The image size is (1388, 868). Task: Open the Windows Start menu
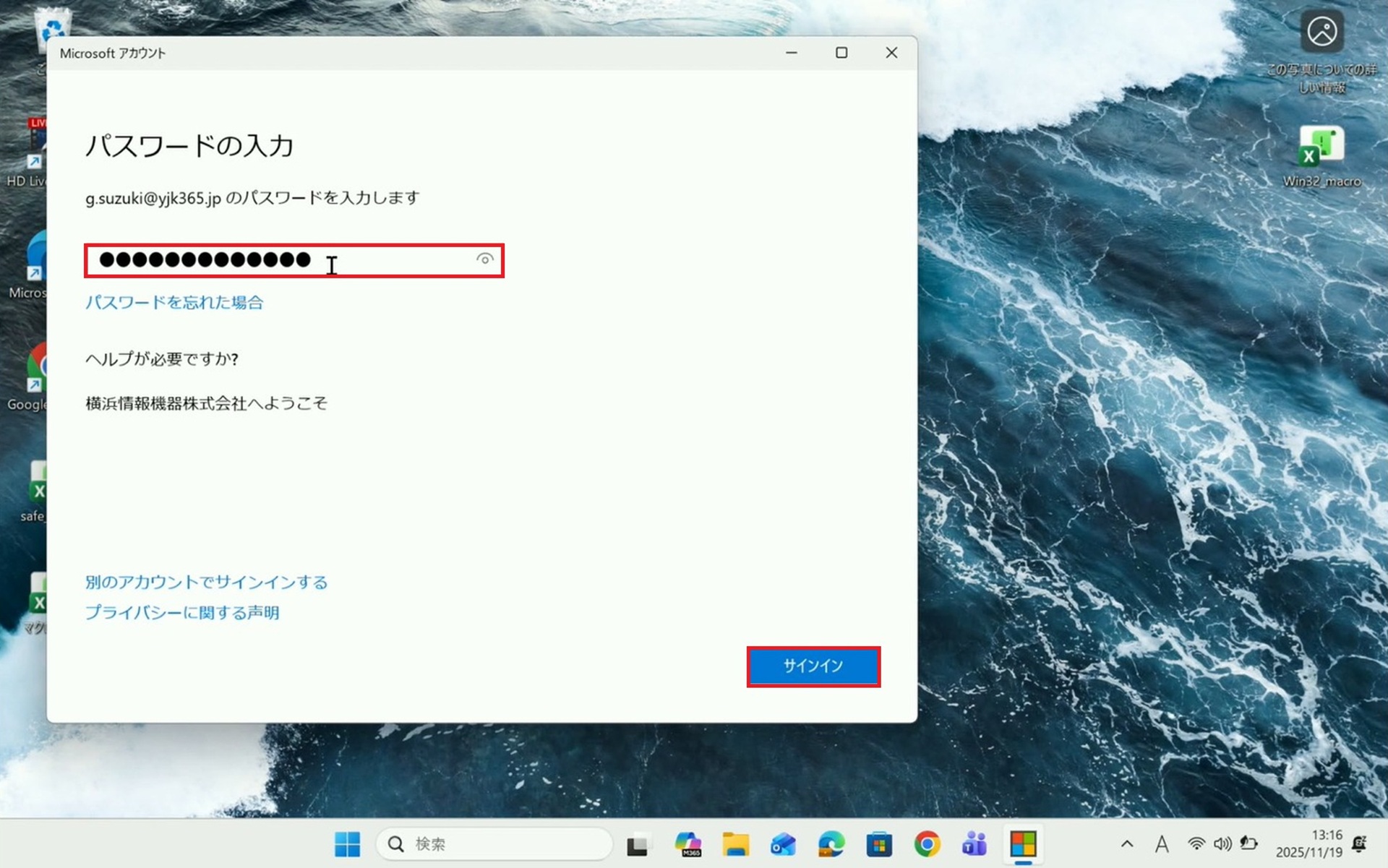point(348,843)
